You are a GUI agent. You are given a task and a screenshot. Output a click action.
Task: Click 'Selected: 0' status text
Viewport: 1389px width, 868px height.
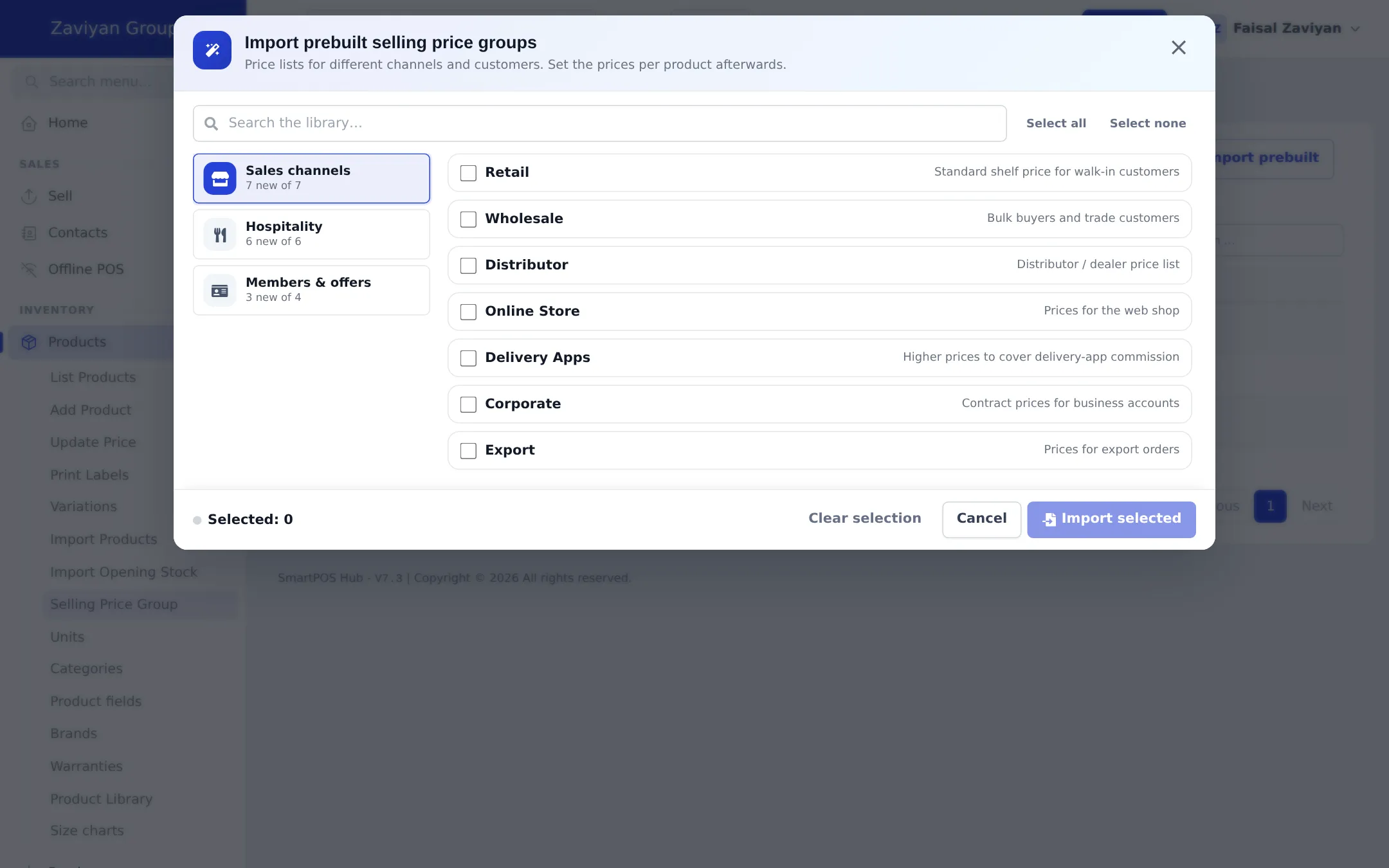coord(250,520)
